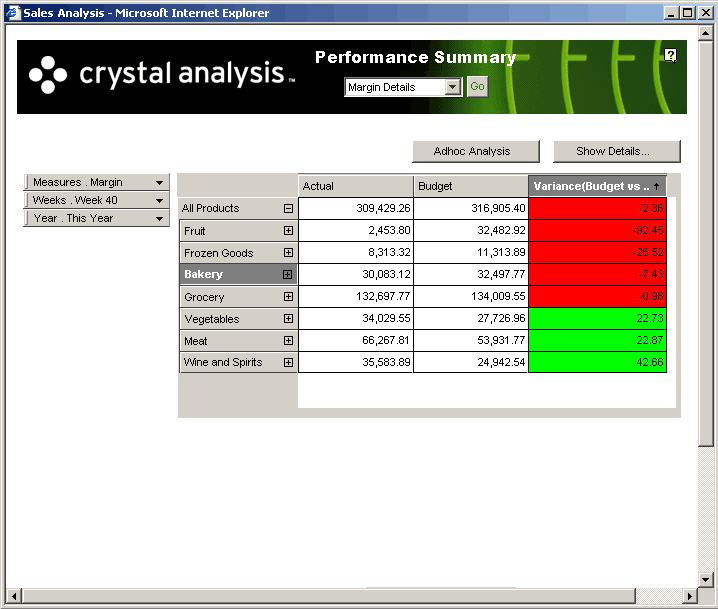This screenshot has height=609, width=718.
Task: Expand the Vegetables category
Action: pos(288,318)
